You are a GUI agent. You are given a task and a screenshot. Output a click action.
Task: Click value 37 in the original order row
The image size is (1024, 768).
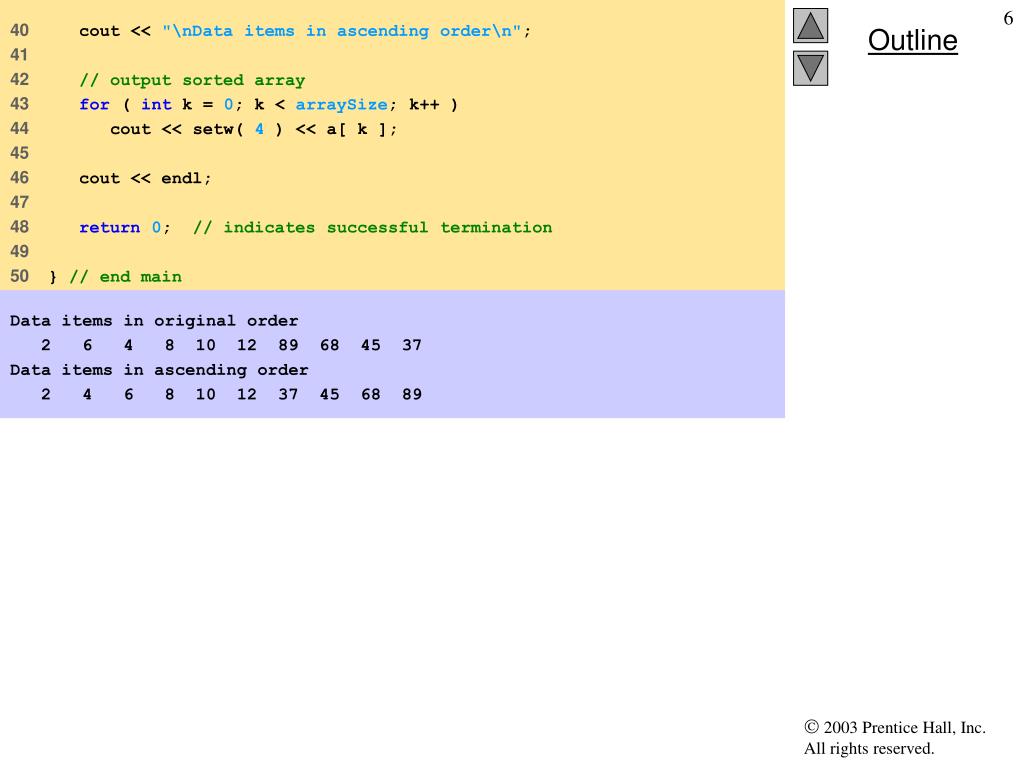coord(411,345)
